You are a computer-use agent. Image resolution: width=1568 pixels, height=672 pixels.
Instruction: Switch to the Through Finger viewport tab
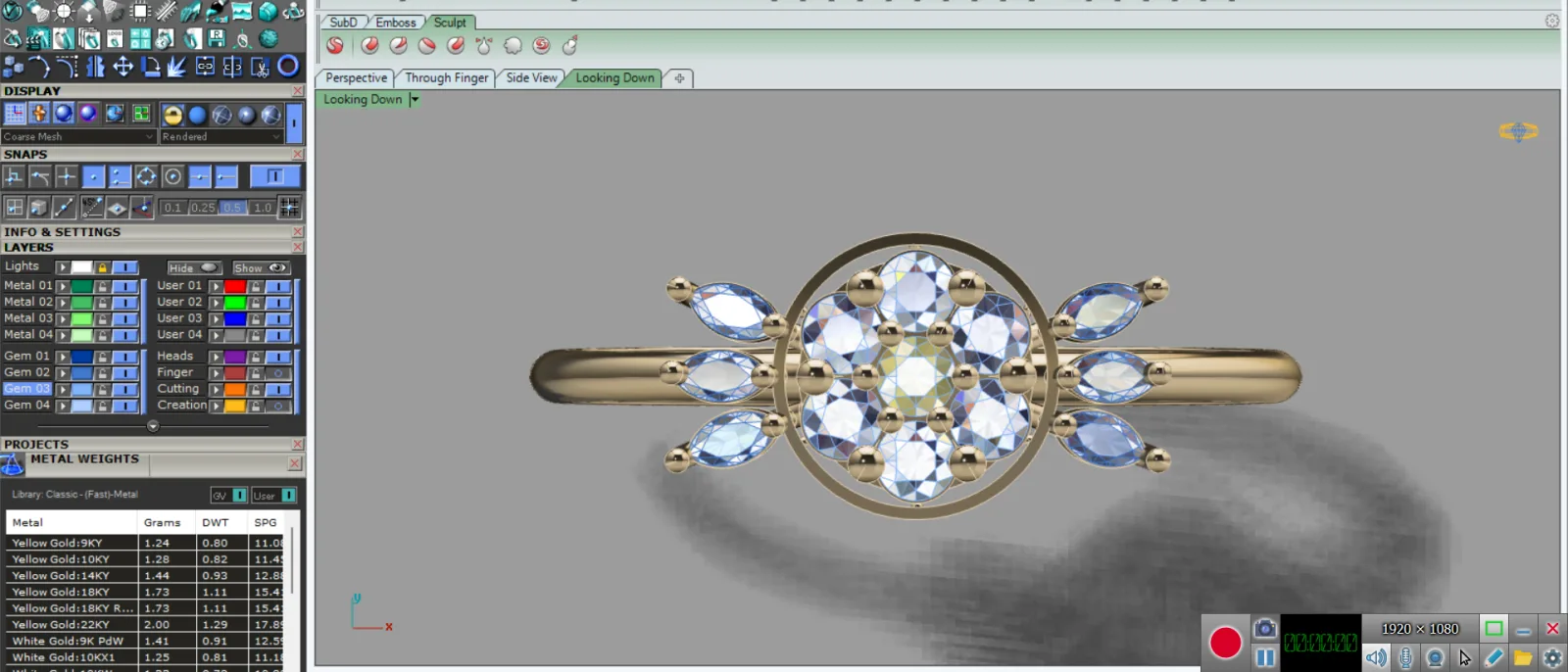pos(446,77)
